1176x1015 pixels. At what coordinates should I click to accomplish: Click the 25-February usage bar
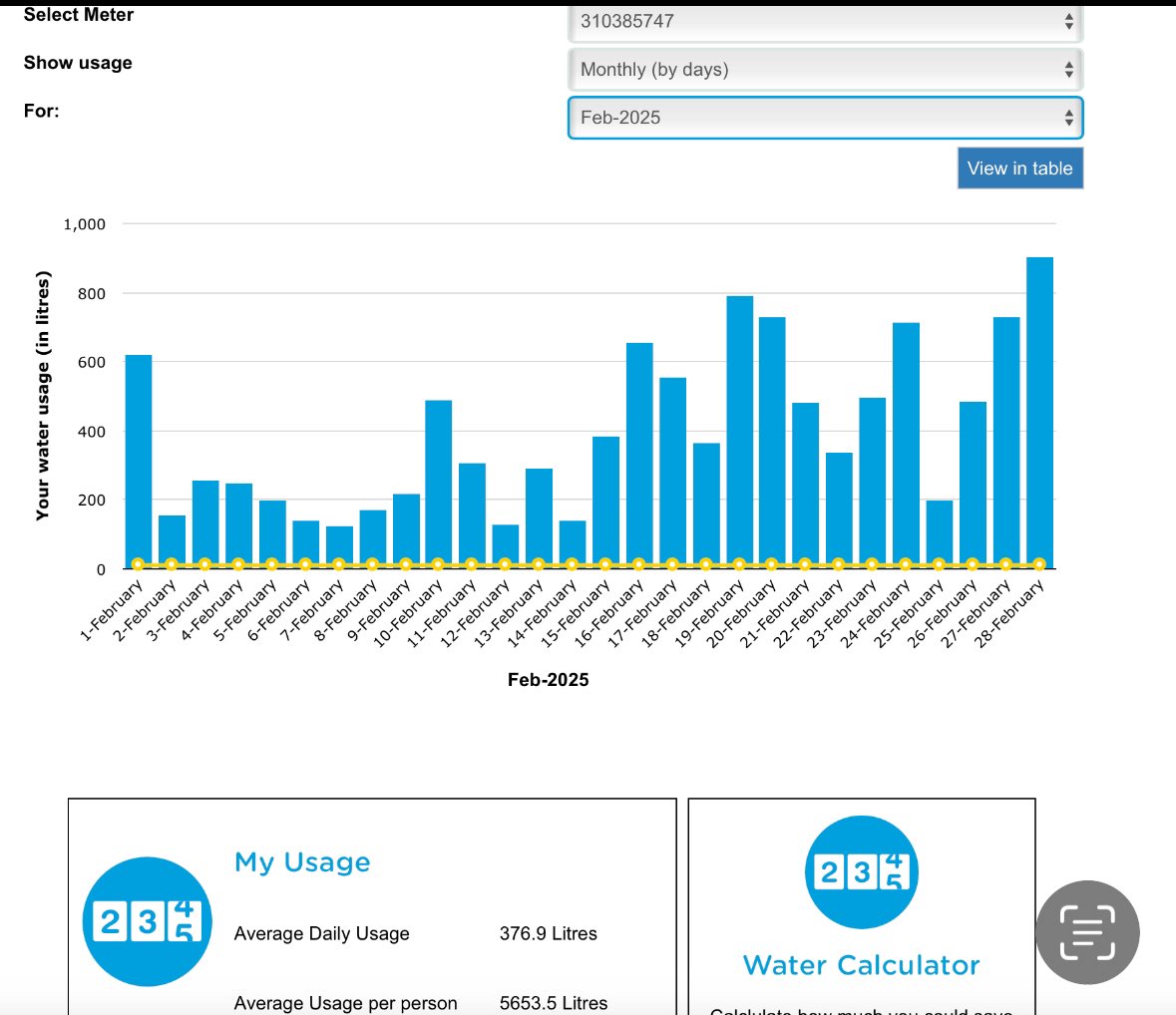tap(939, 533)
